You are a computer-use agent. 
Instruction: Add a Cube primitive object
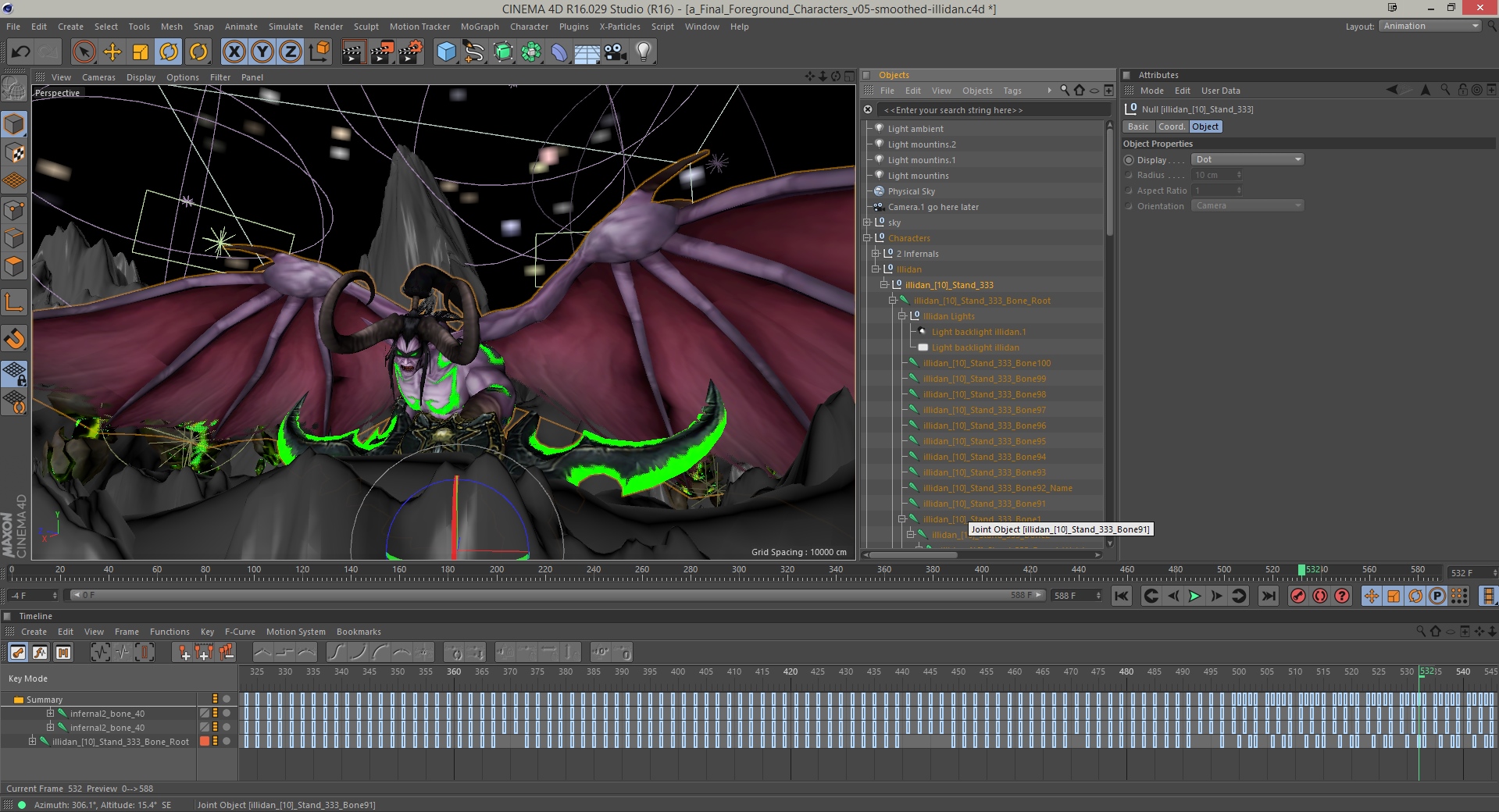(x=446, y=52)
